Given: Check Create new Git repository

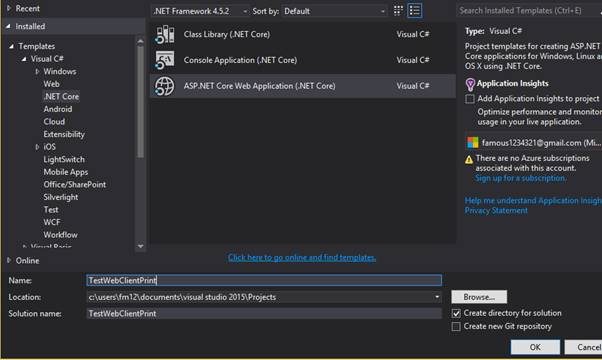Looking at the screenshot, I should pos(456,327).
